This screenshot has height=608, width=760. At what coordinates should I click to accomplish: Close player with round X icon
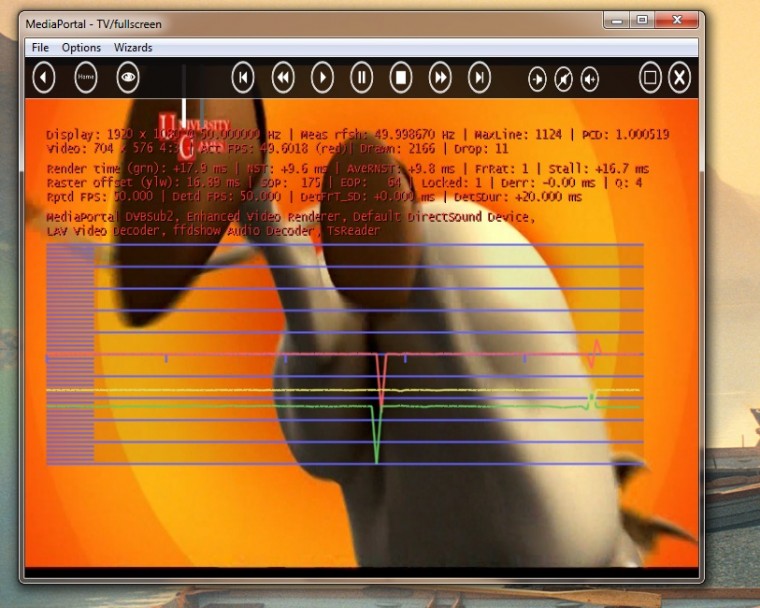click(x=680, y=77)
